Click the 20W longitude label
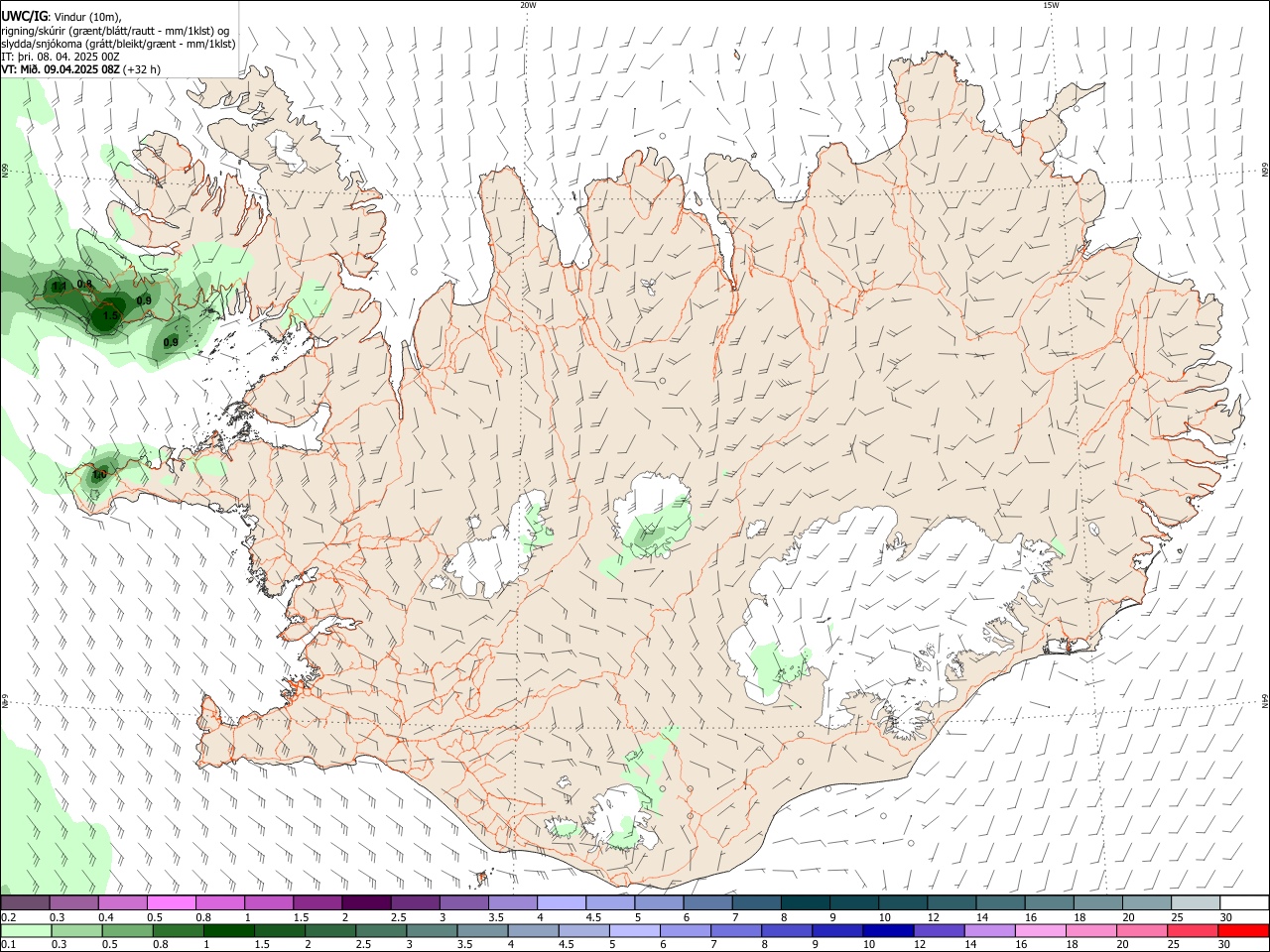The width and height of the screenshot is (1270, 952). (x=528, y=5)
